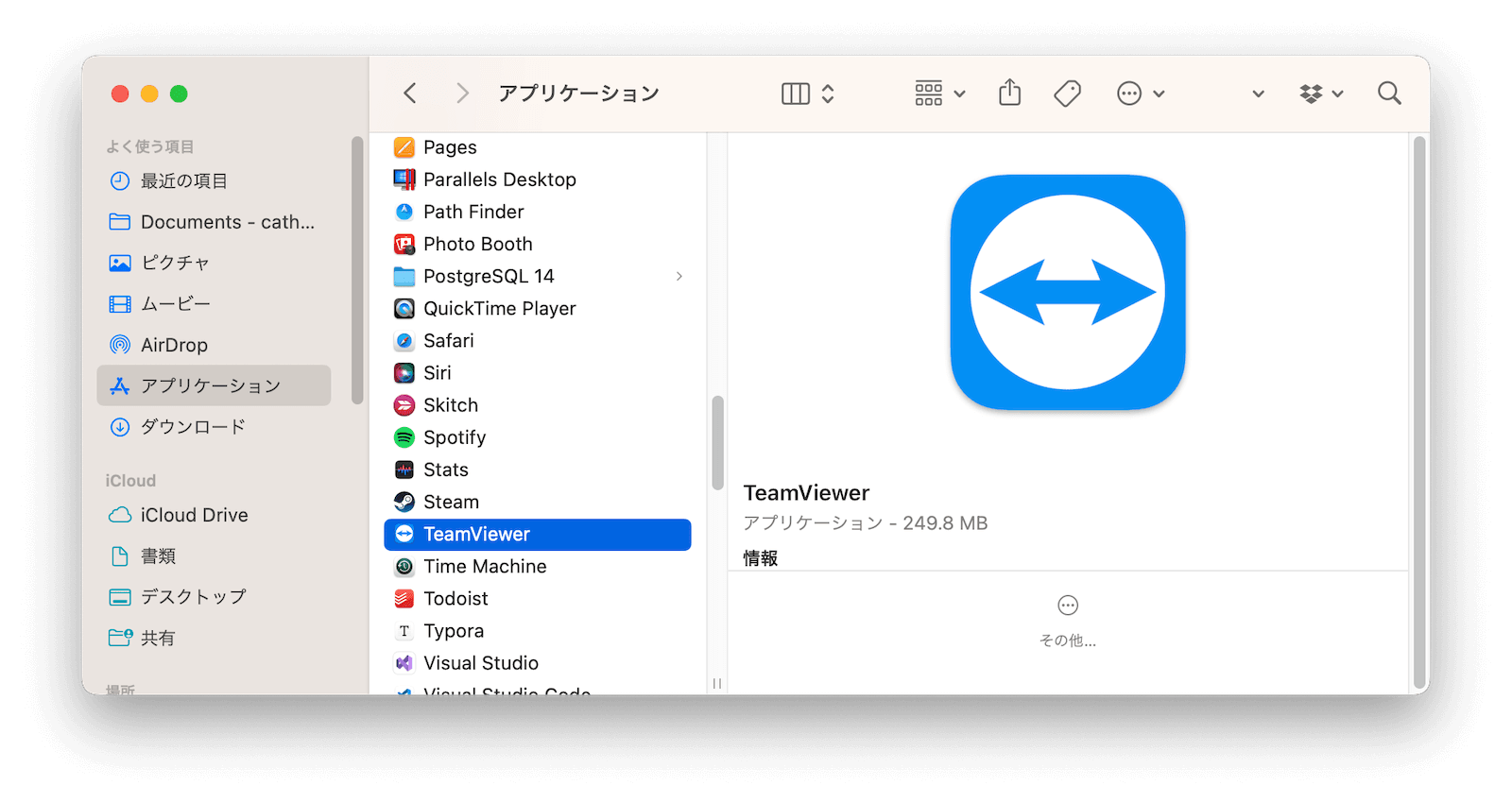This screenshot has width=1512, height=803.
Task: Click the Photo Booth app icon
Action: (x=404, y=244)
